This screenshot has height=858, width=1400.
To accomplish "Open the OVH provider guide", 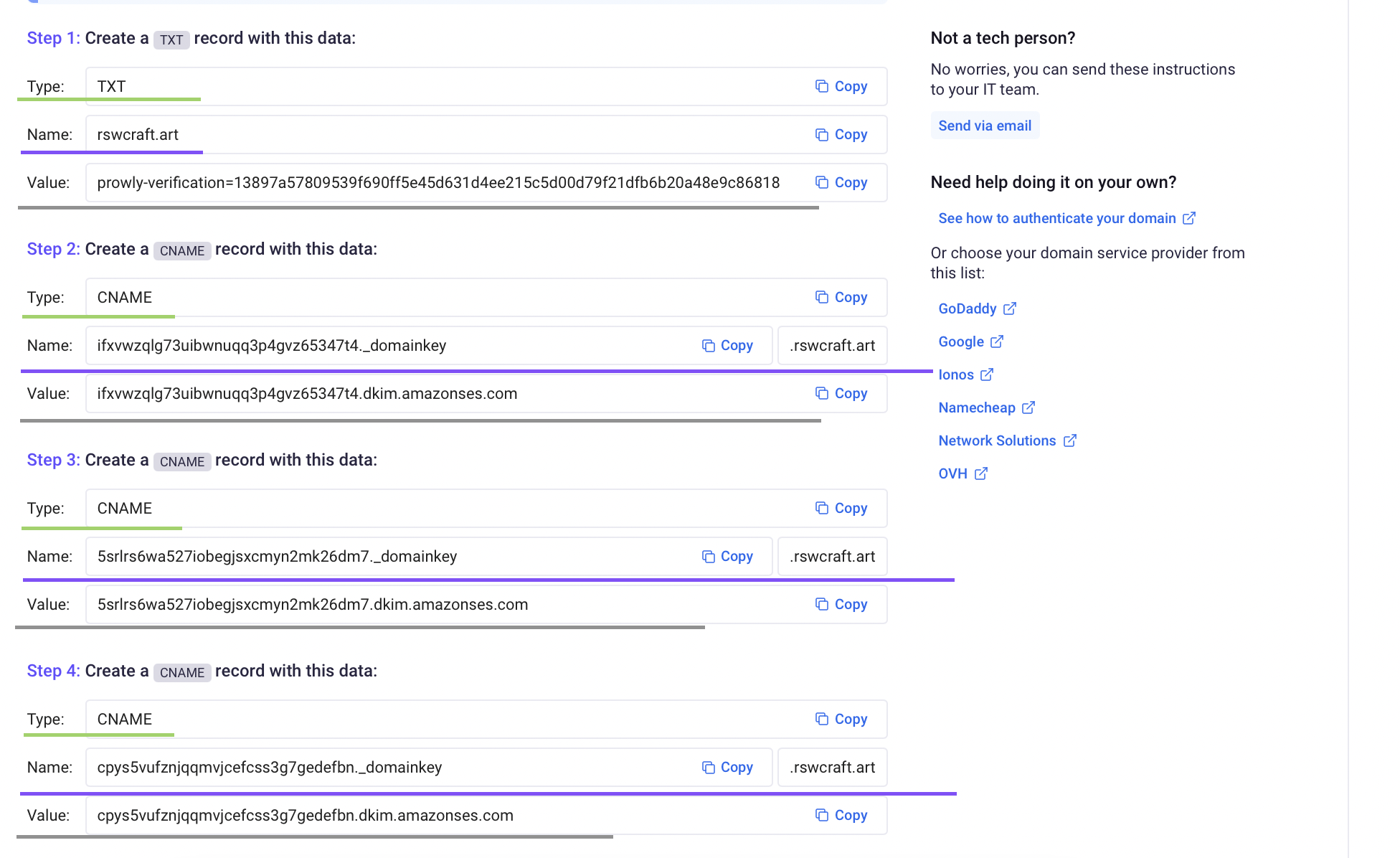I will tap(962, 473).
